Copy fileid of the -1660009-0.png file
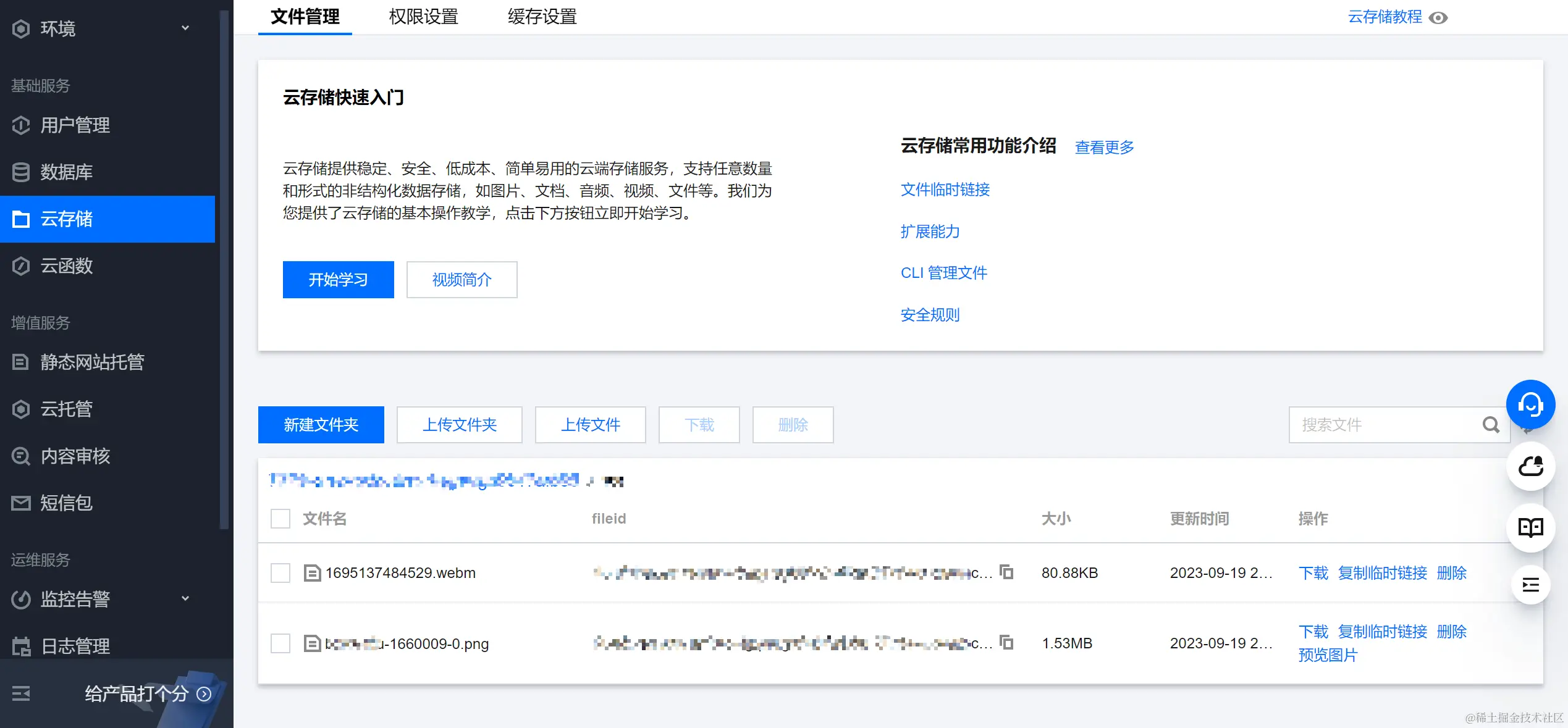Screen dimensions: 1568x728 pos(1007,643)
